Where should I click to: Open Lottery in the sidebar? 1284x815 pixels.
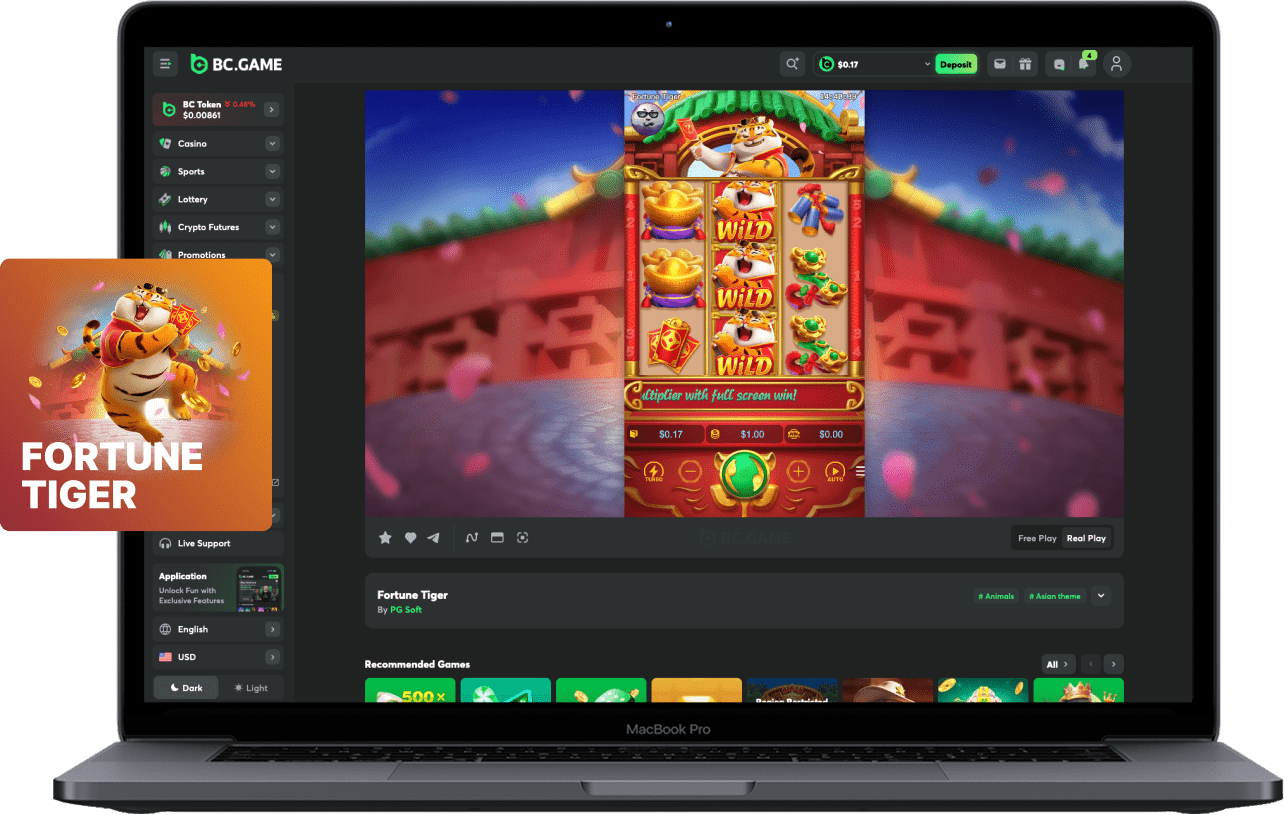click(193, 200)
